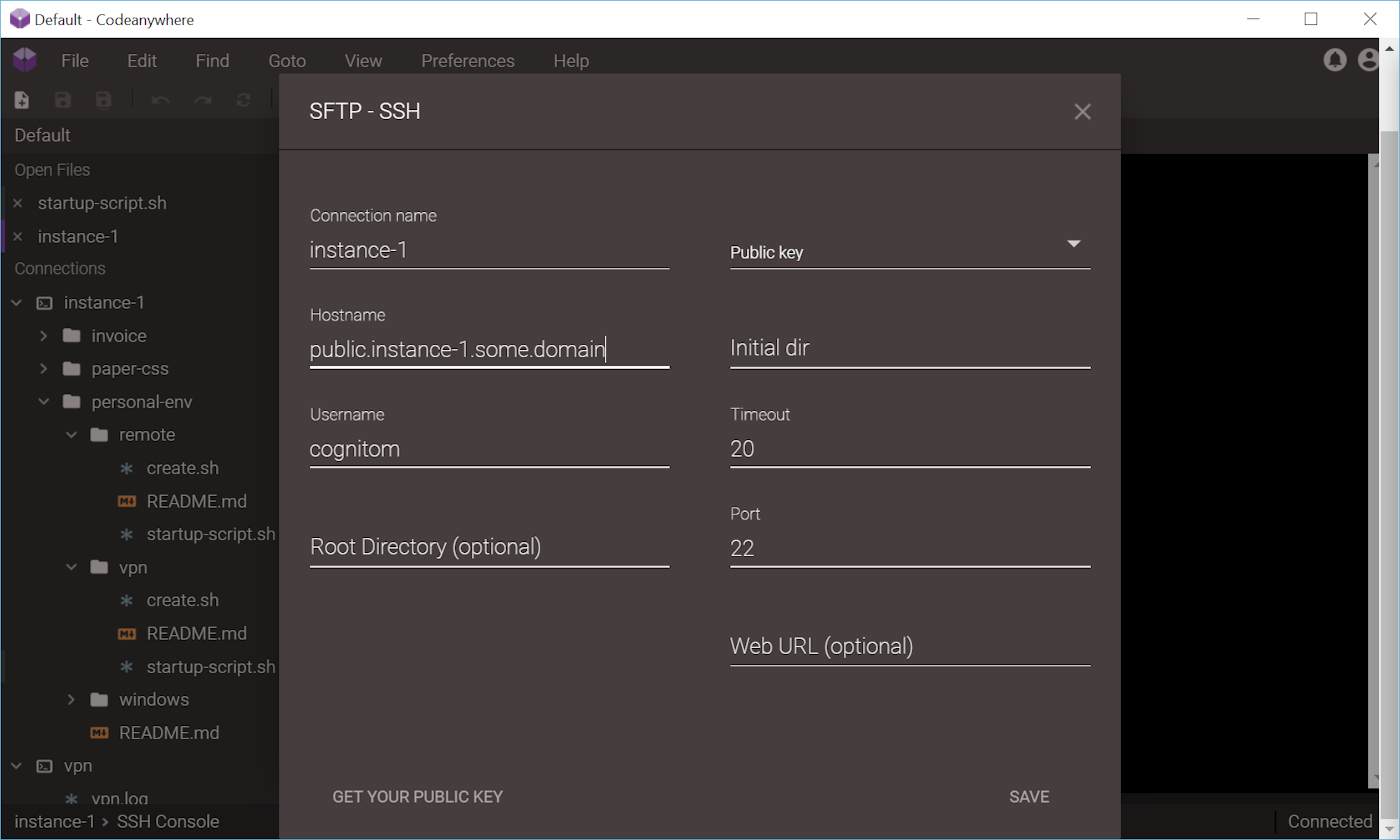This screenshot has height=840, width=1400.
Task: Open create.sh under vpn folder
Action: point(183,600)
